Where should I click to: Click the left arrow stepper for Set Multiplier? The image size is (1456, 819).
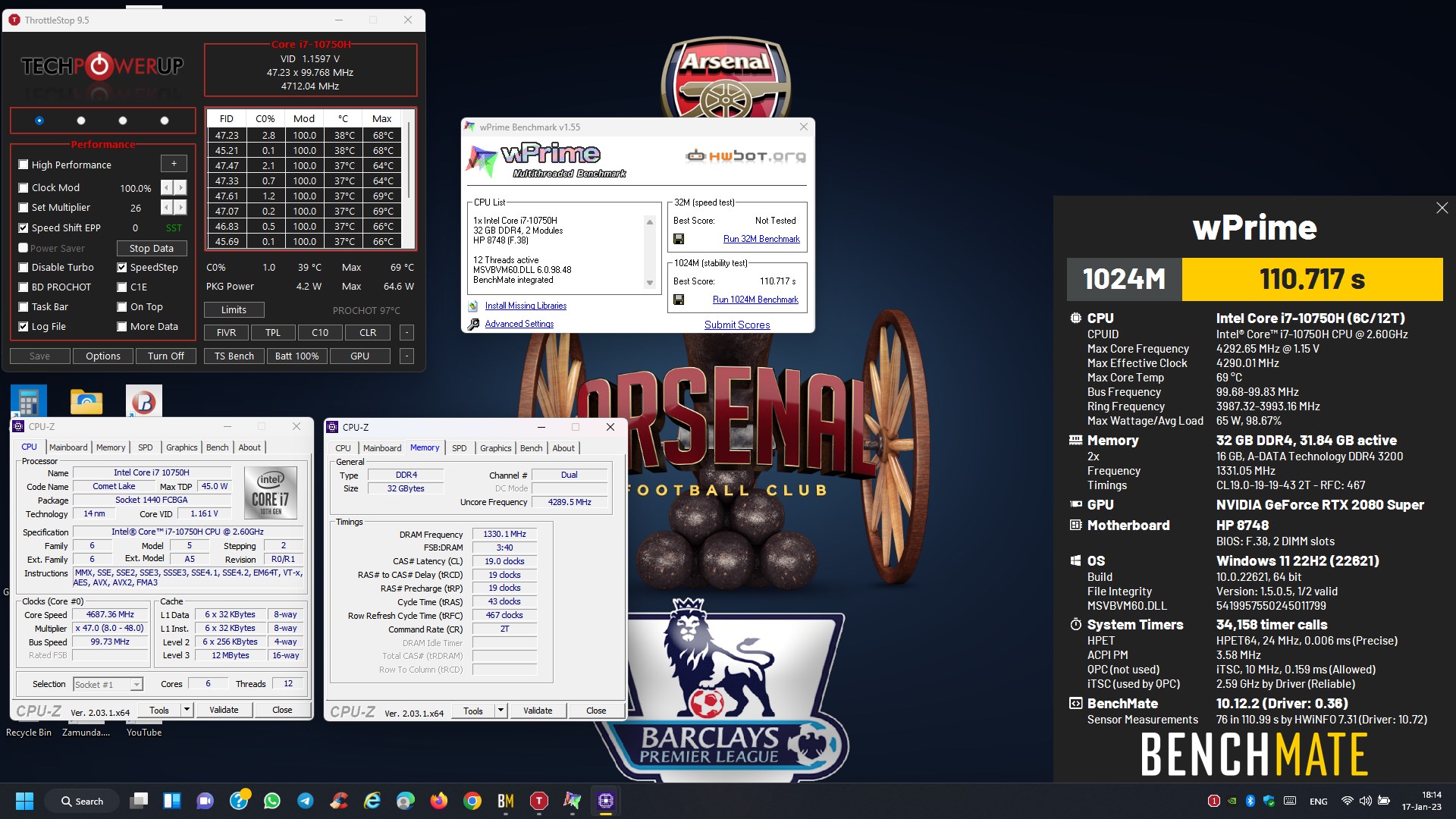(167, 207)
